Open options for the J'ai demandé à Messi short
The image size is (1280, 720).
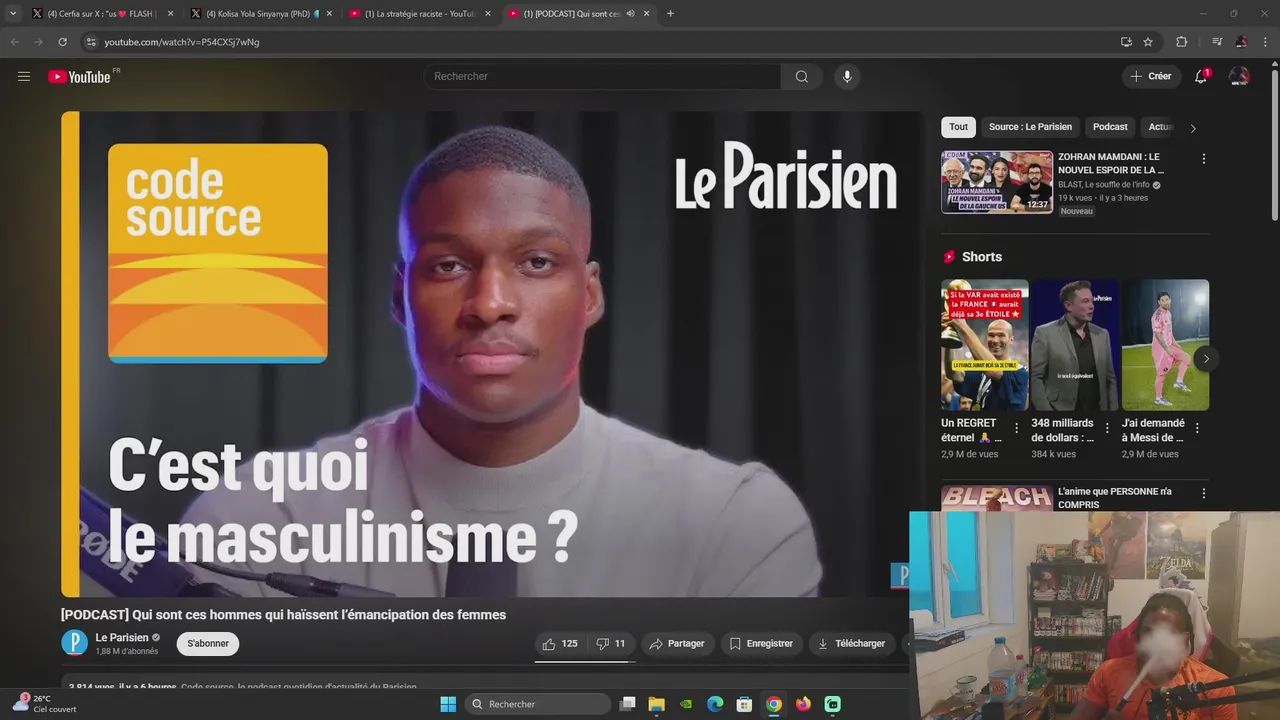[1197, 428]
